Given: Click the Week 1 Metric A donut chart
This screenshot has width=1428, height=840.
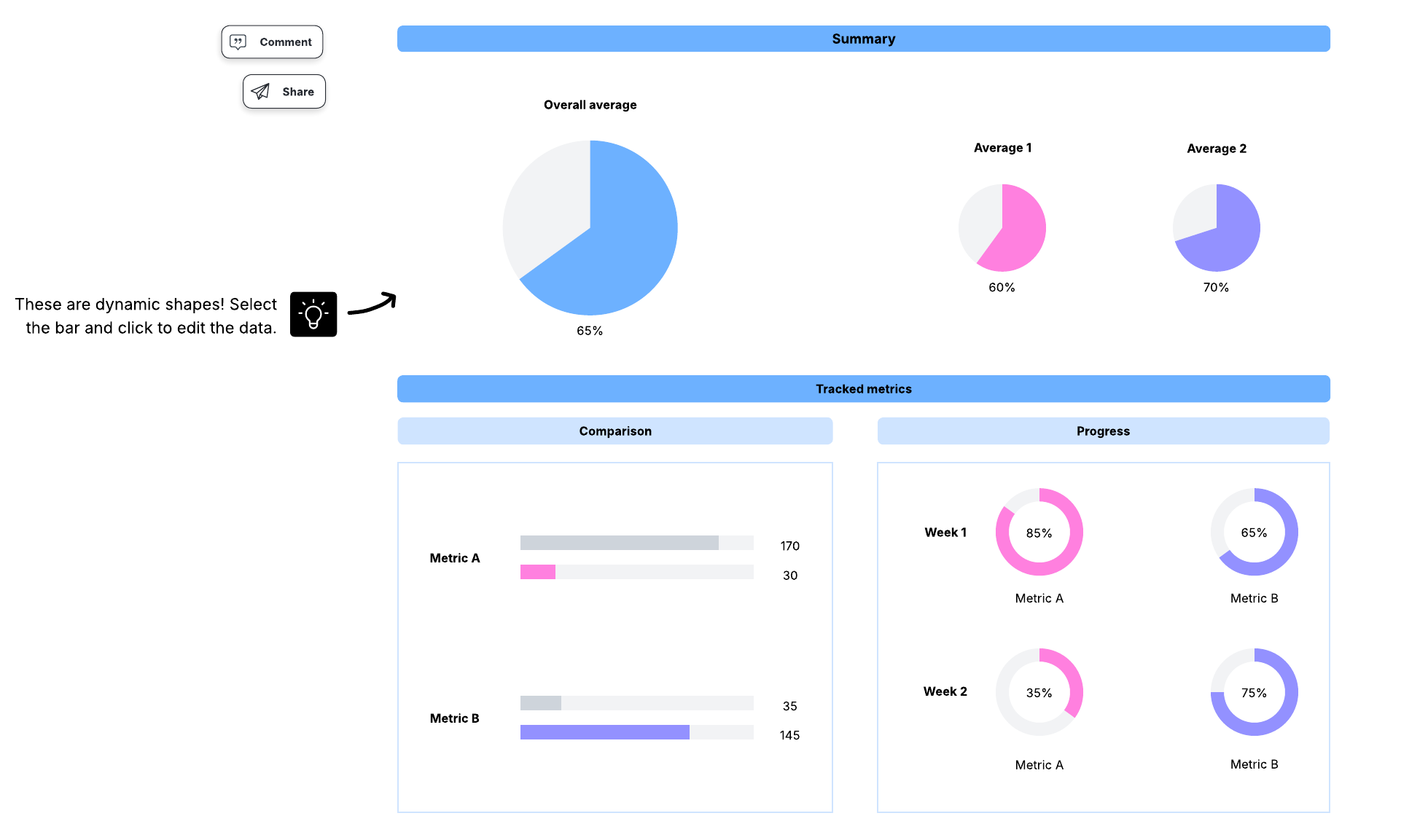Looking at the screenshot, I should click(1039, 532).
